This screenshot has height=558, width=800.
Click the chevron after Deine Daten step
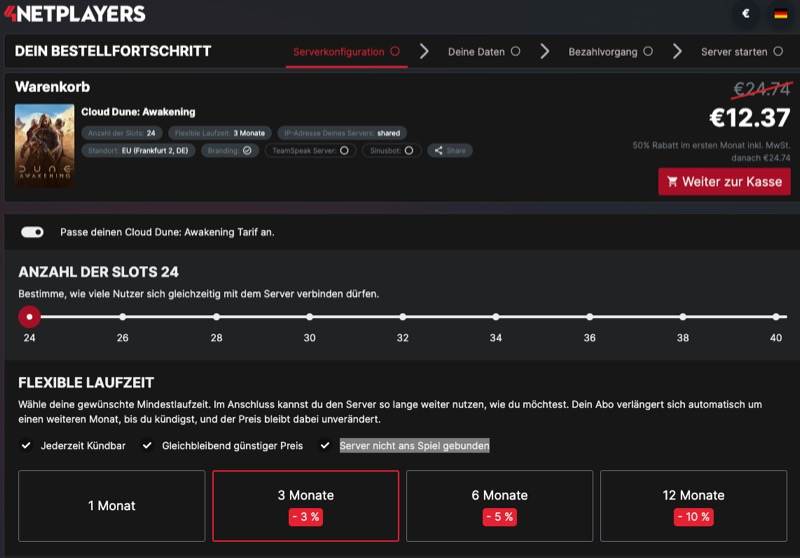[x=545, y=52]
